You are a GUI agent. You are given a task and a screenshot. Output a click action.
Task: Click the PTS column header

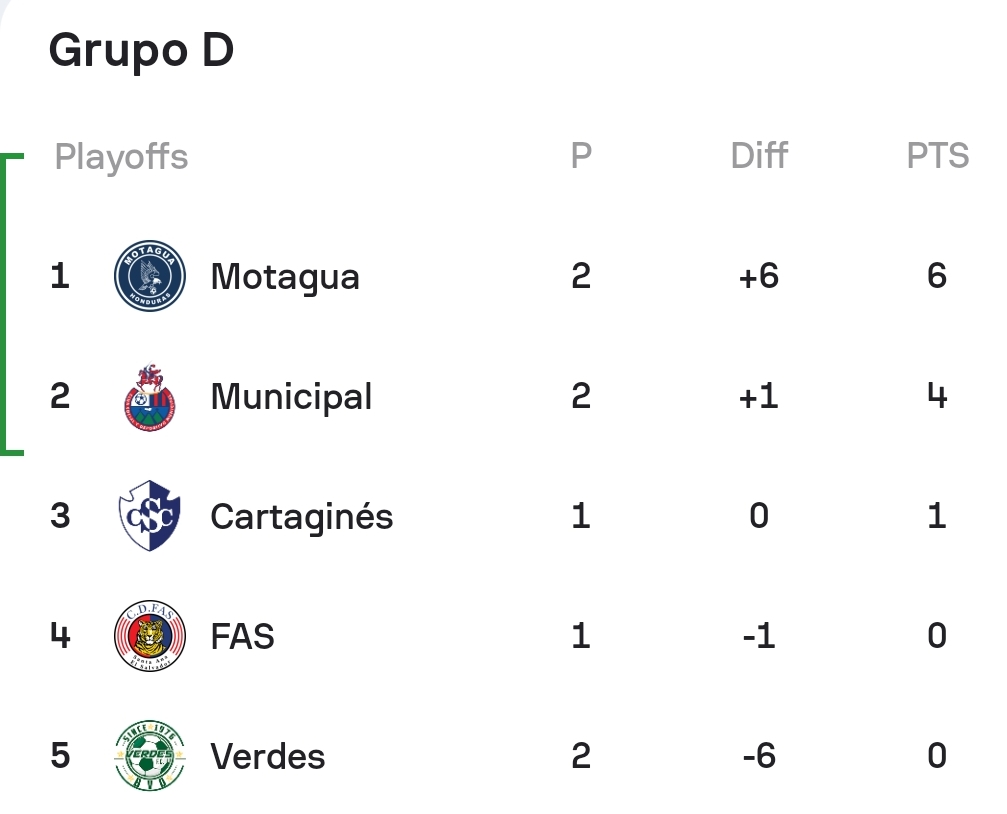click(x=938, y=155)
